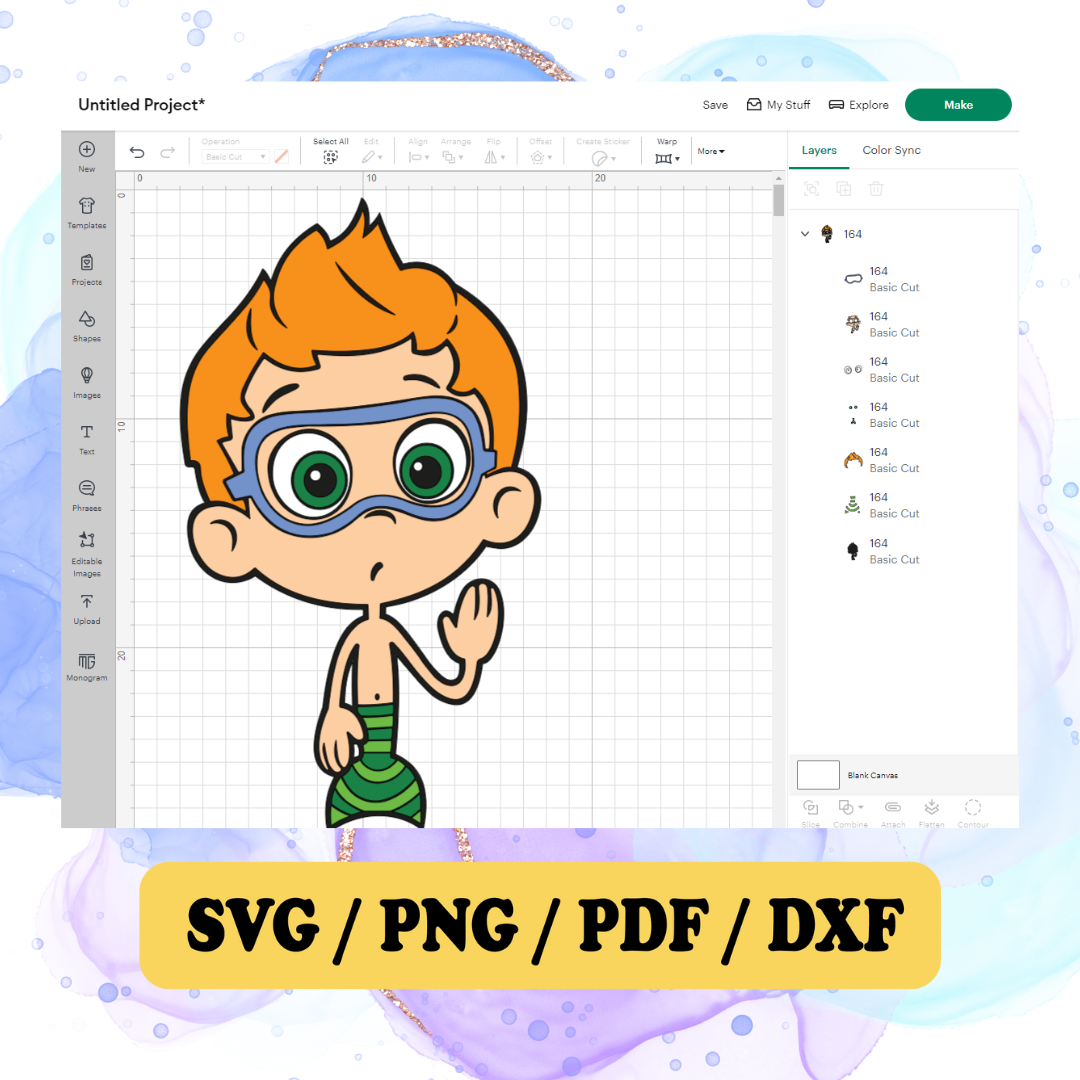Screen dimensions: 1080x1080
Task: Click the operation color swatch
Action: pyautogui.click(x=281, y=157)
